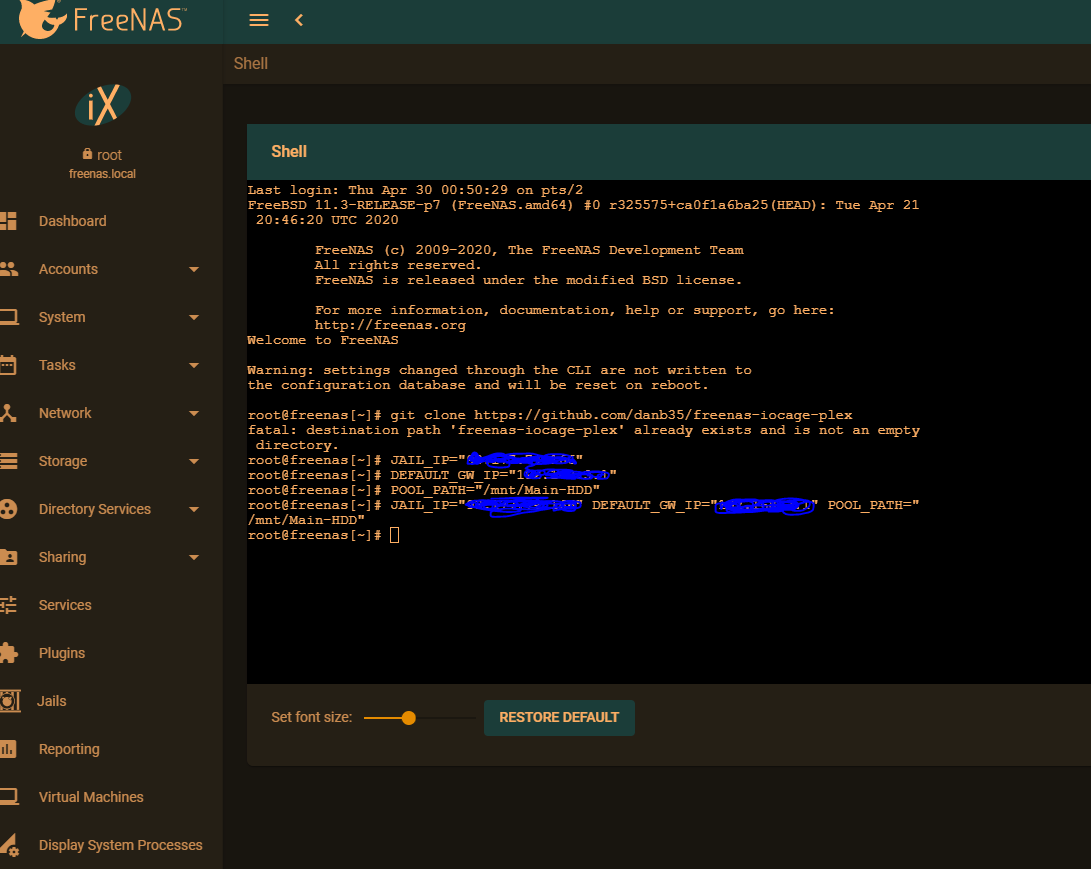1091x869 pixels.
Task: Expand the Directory Services arrow
Action: click(x=194, y=509)
